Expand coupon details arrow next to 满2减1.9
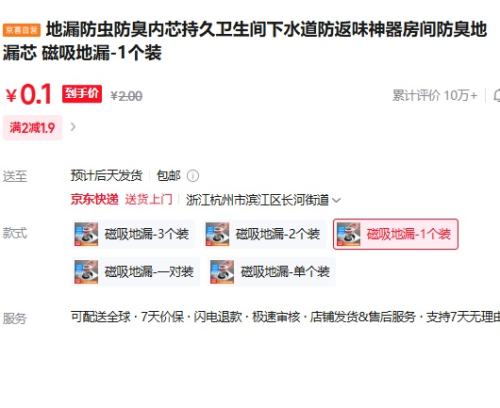 coord(73,127)
